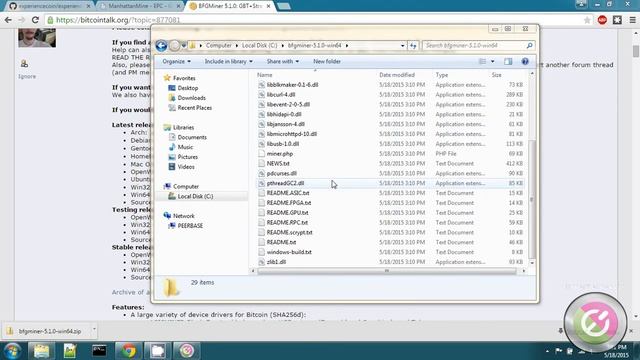This screenshot has height=360, width=640.
Task: Click Explorer forward arrow button
Action: point(174,46)
